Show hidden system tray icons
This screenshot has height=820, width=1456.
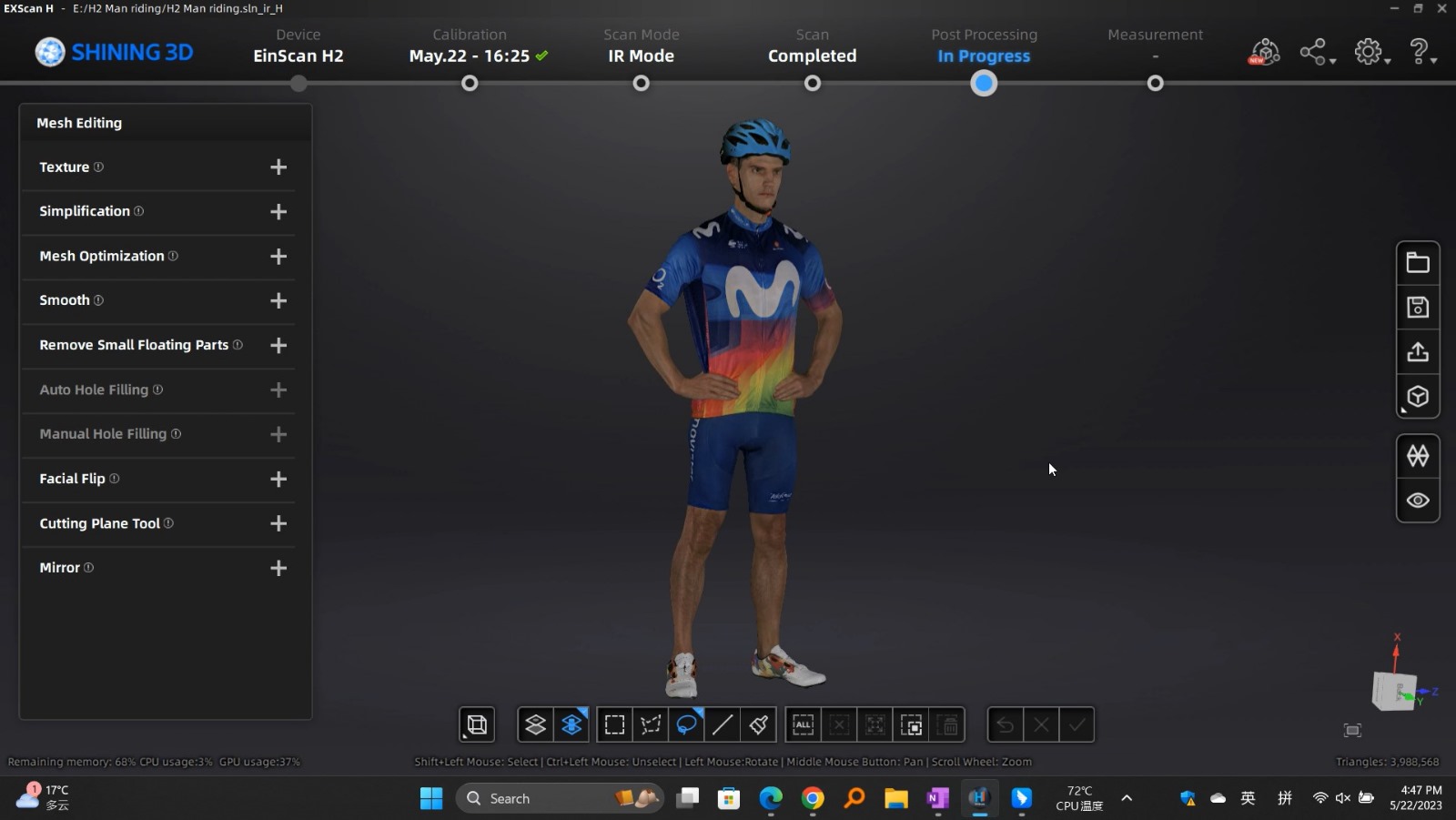point(1127,798)
